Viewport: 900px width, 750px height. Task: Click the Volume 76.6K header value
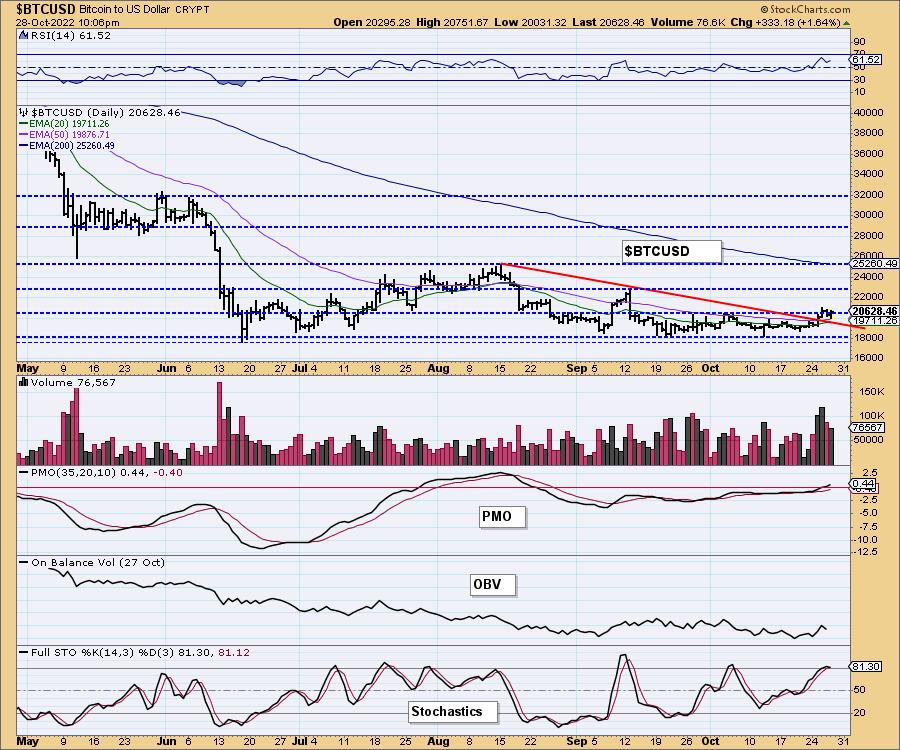point(688,22)
